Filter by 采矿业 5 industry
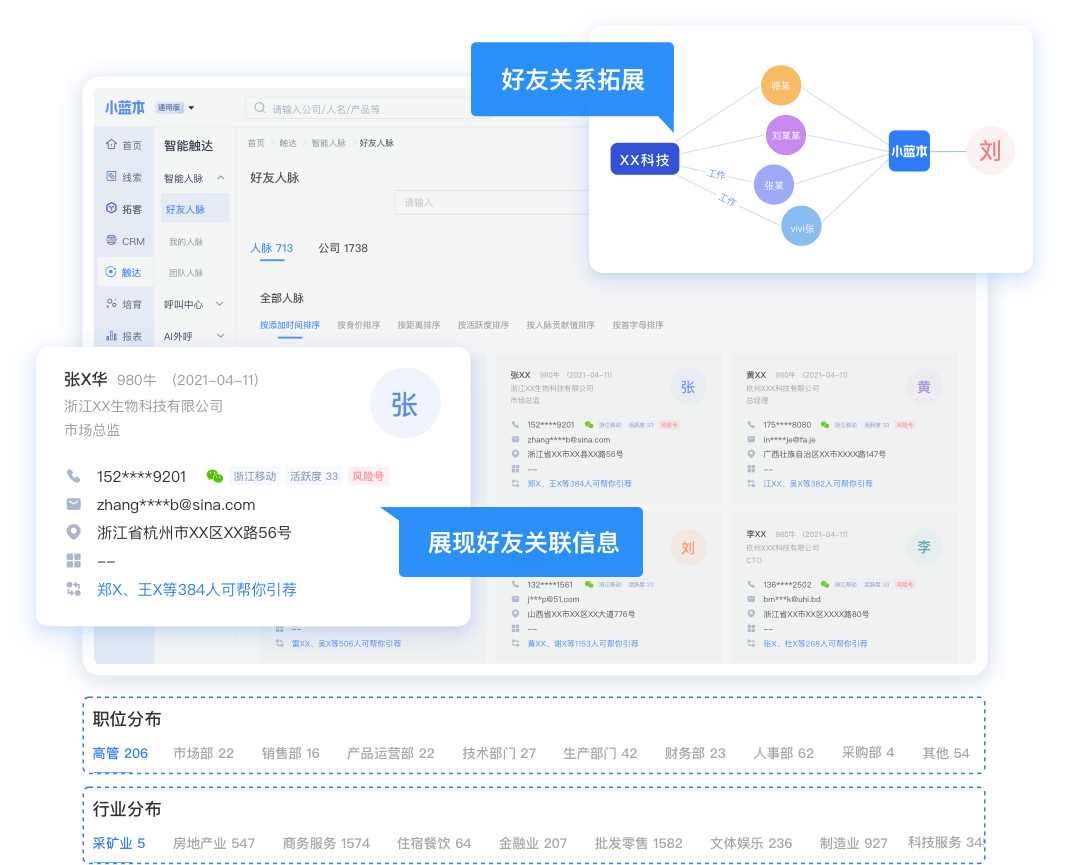Image resolution: width=1065 pixels, height=865 pixels. click(119, 843)
